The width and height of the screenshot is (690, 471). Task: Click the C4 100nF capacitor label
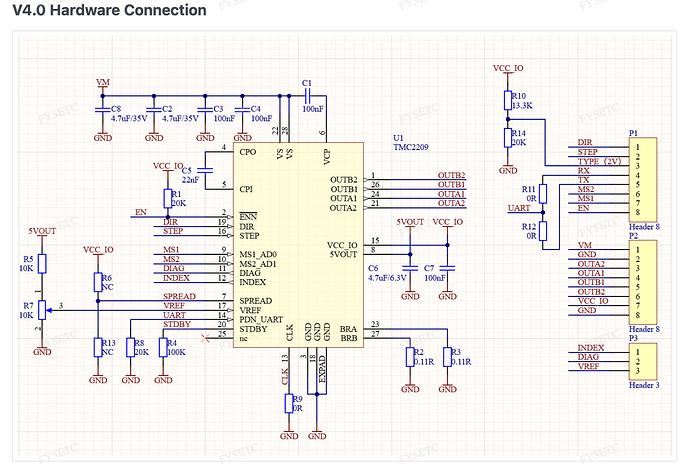pos(261,114)
